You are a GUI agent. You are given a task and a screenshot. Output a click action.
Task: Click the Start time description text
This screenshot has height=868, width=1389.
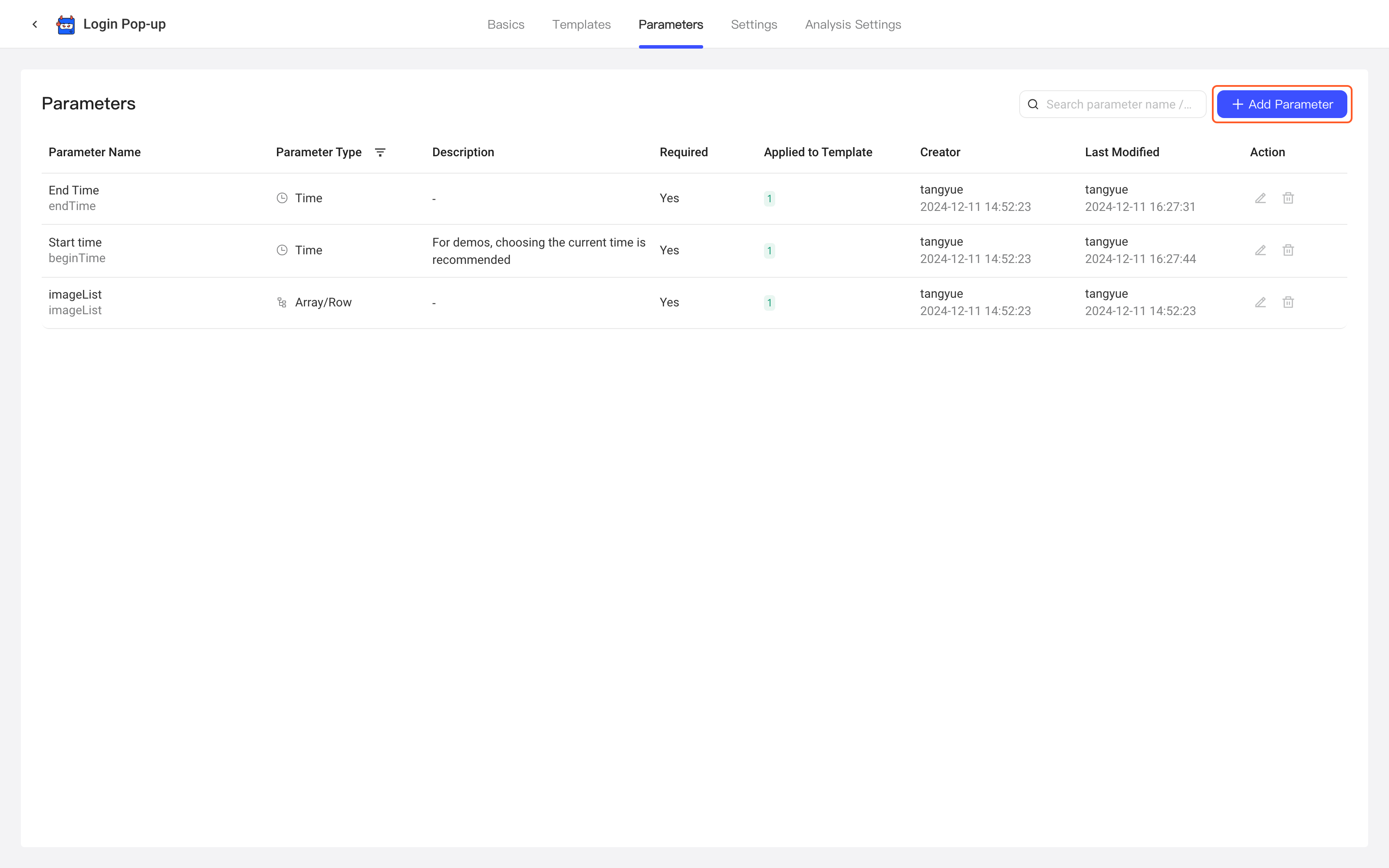point(539,251)
